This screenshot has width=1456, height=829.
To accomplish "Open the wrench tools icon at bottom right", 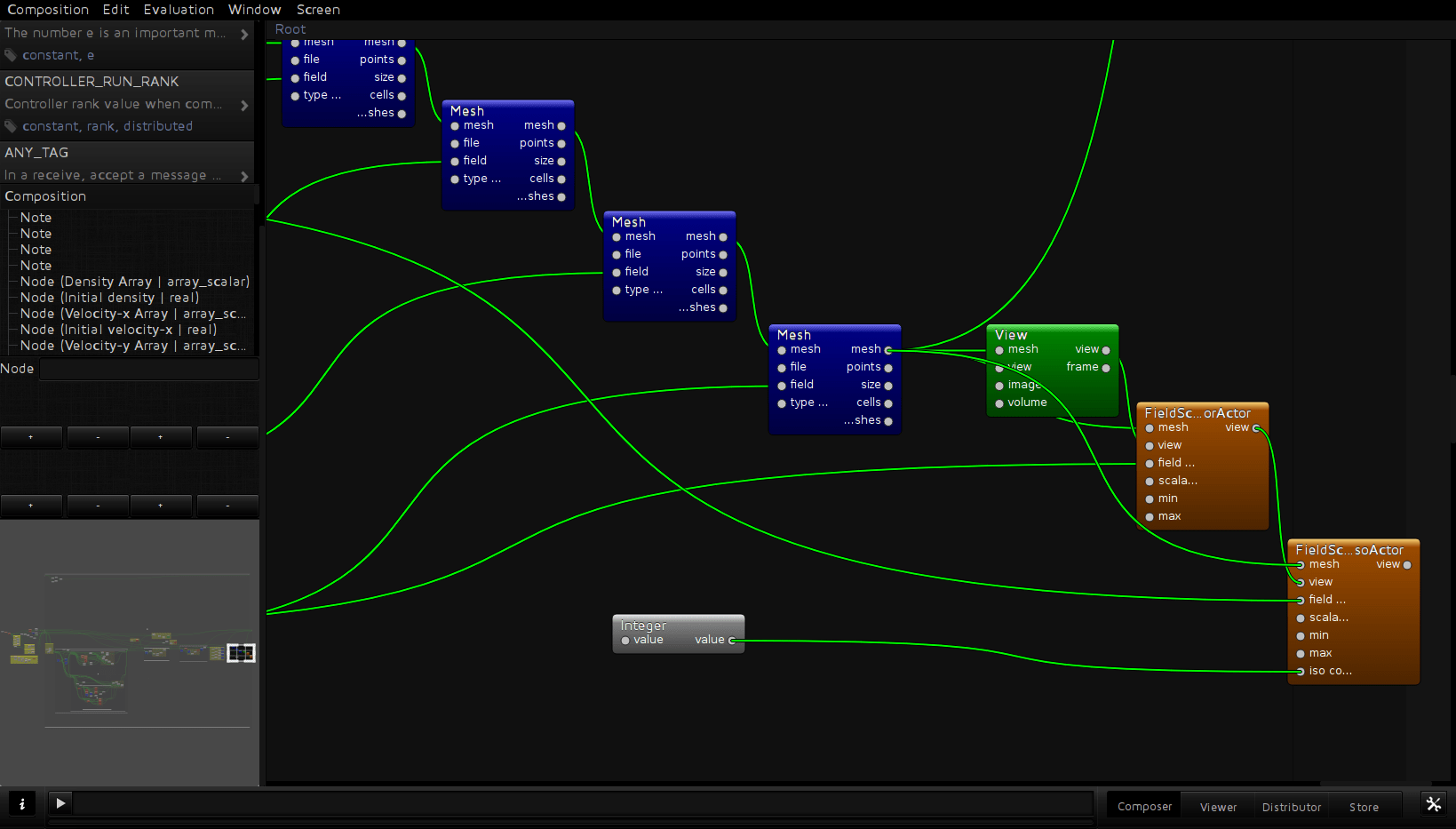I will [1433, 804].
